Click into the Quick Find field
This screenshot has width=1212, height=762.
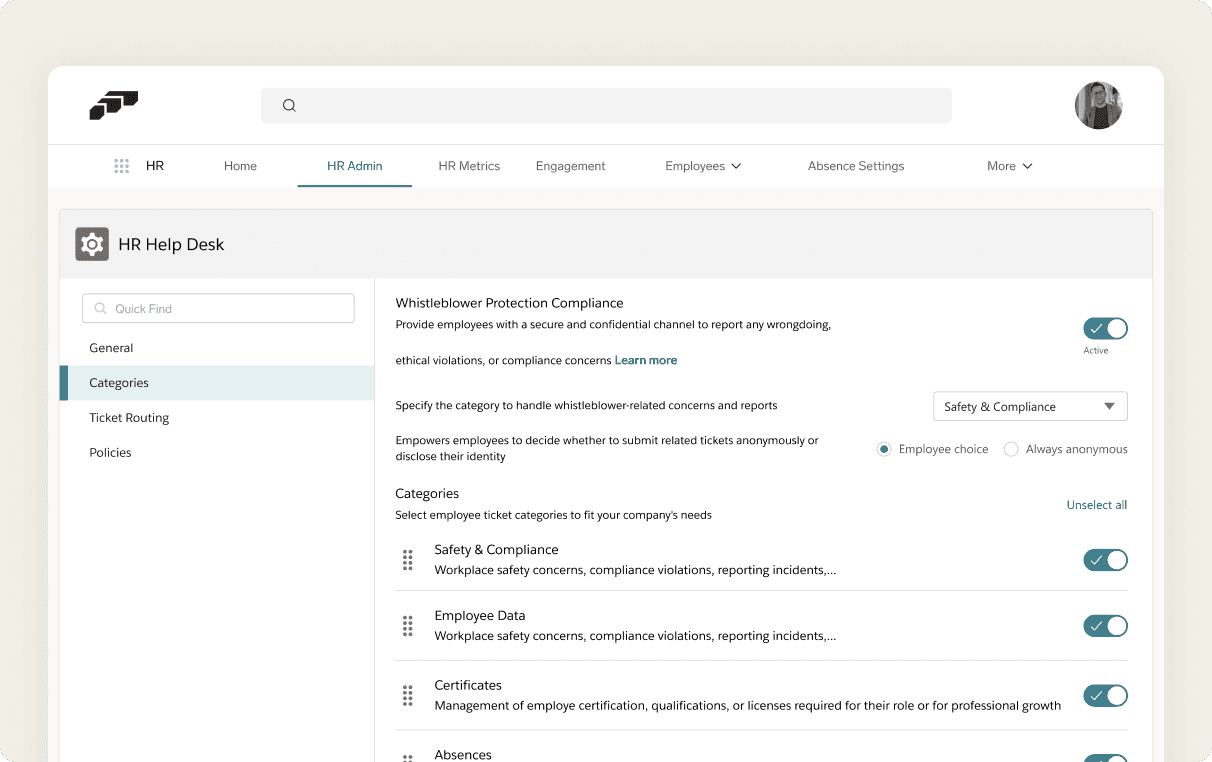point(218,308)
